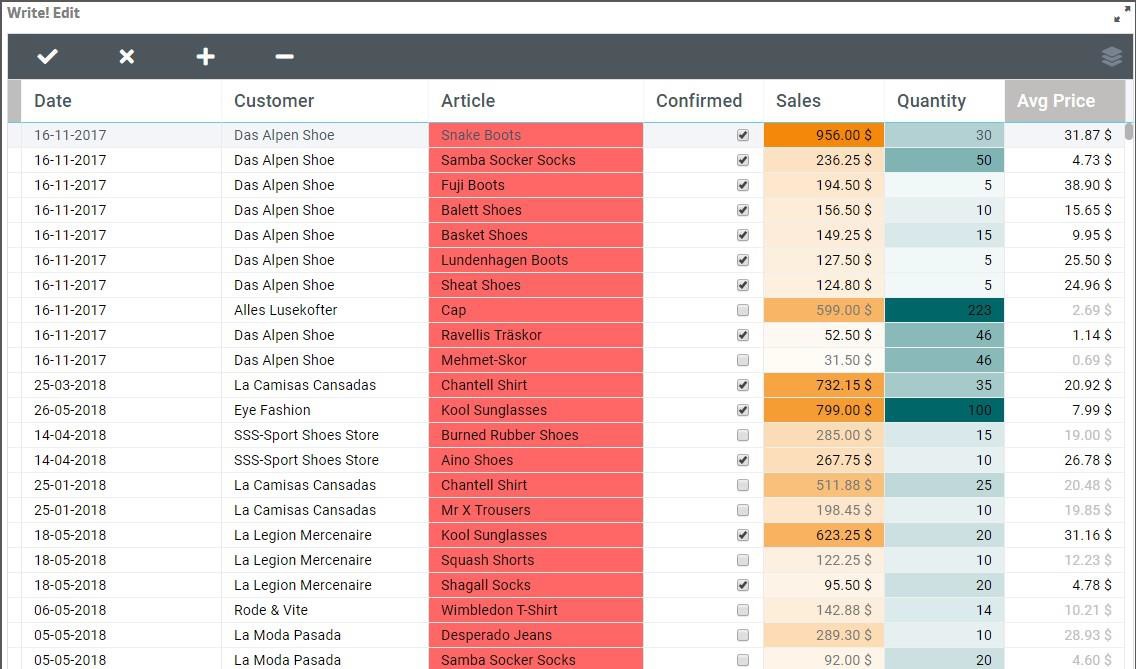This screenshot has width=1136, height=669.
Task: Click the 623.25 $ sales cell
Action: [x=824, y=535]
